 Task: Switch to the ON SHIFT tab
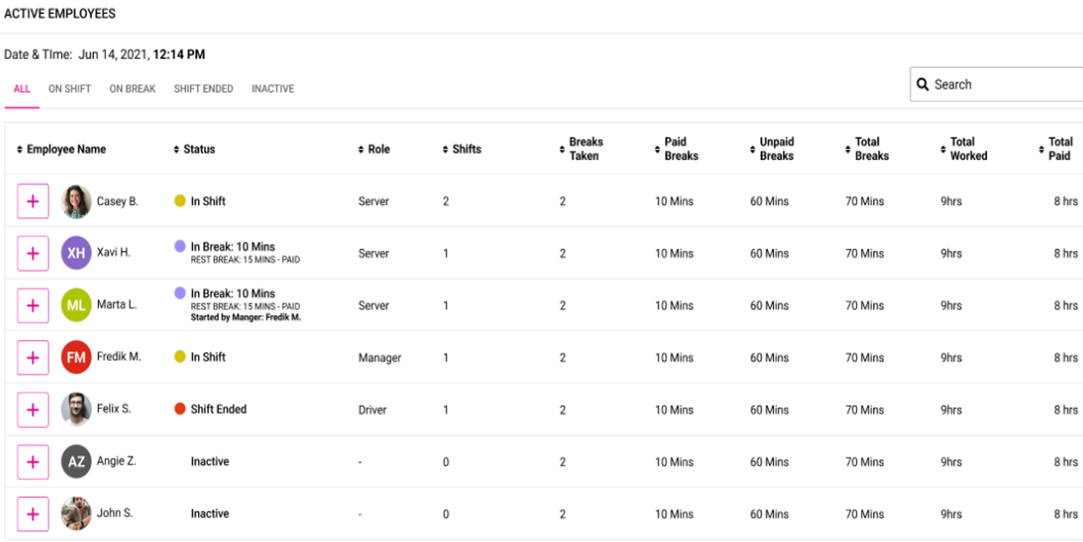70,89
